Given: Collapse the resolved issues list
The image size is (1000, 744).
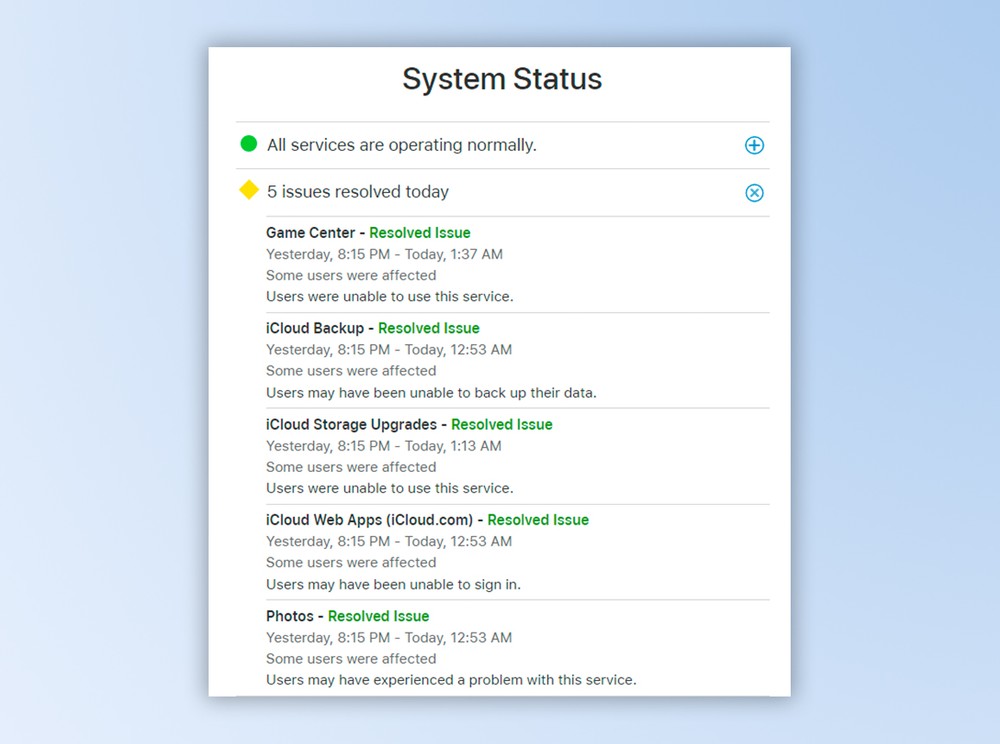Looking at the screenshot, I should pyautogui.click(x=754, y=192).
